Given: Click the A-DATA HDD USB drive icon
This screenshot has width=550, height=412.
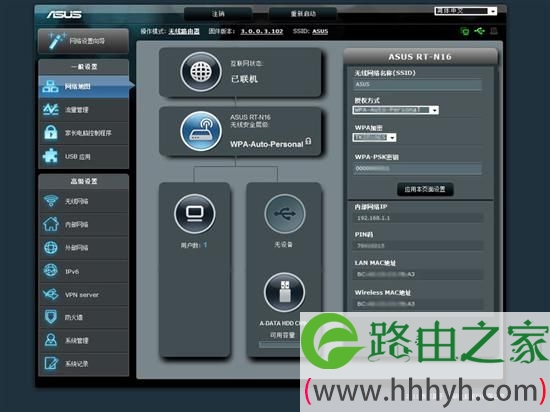Looking at the screenshot, I should click(284, 292).
